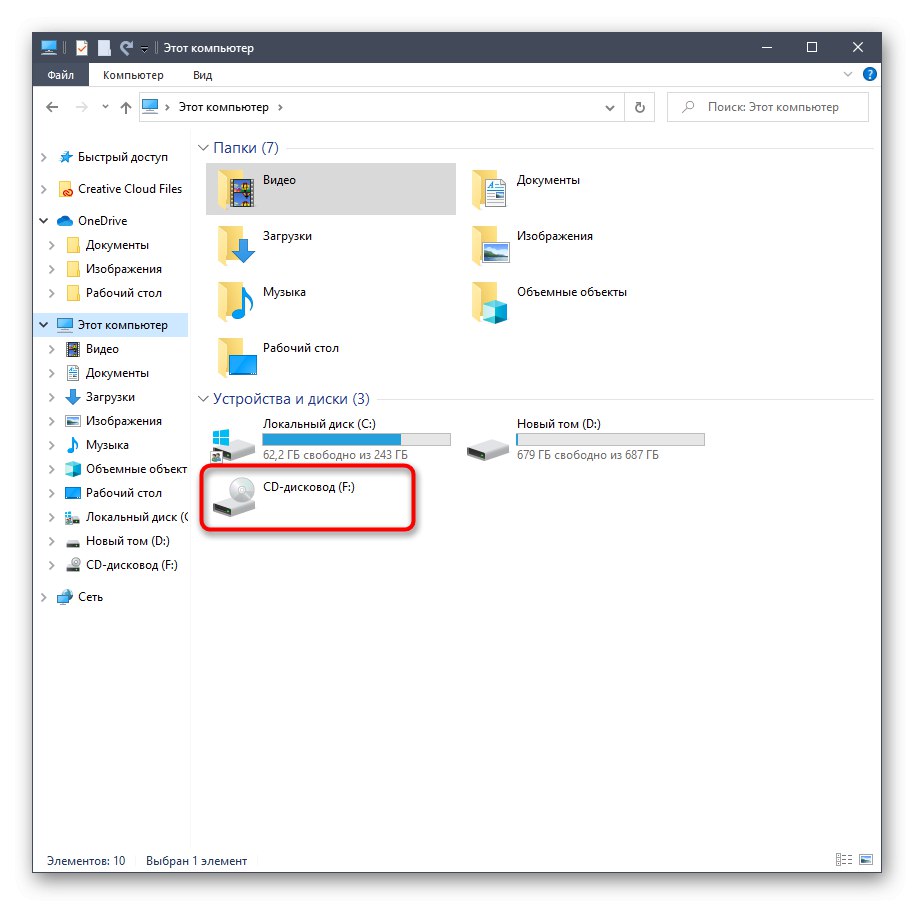Click breadcrumb arrow after Этот компьютер
The width and height of the screenshot is (914, 905).
click(280, 107)
